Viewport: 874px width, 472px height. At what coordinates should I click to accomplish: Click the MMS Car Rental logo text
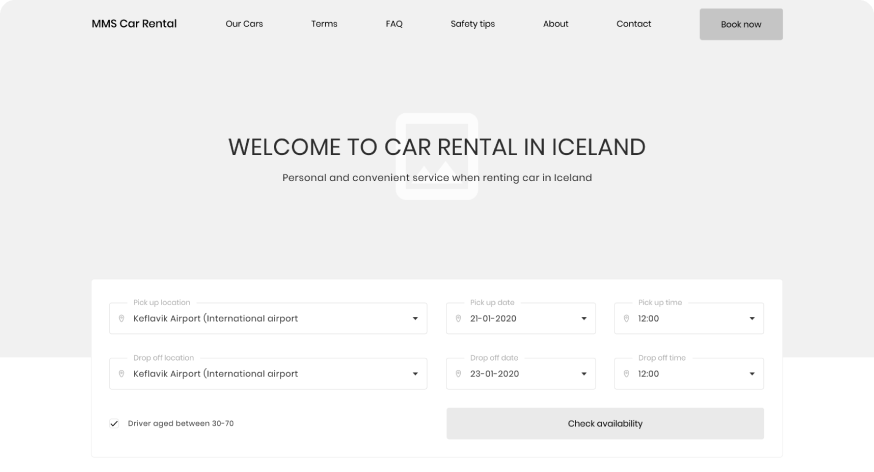coord(134,24)
